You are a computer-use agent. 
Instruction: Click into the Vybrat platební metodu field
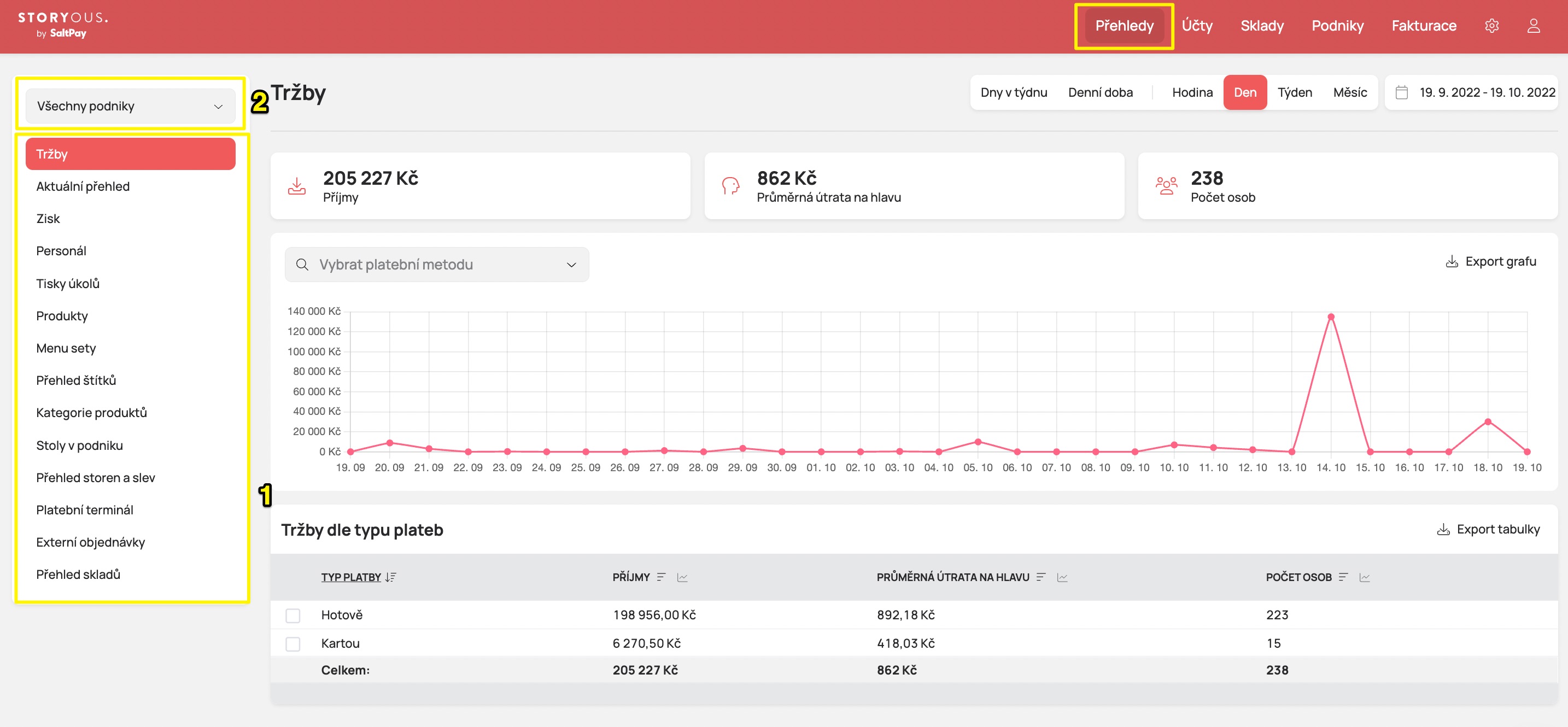point(436,265)
